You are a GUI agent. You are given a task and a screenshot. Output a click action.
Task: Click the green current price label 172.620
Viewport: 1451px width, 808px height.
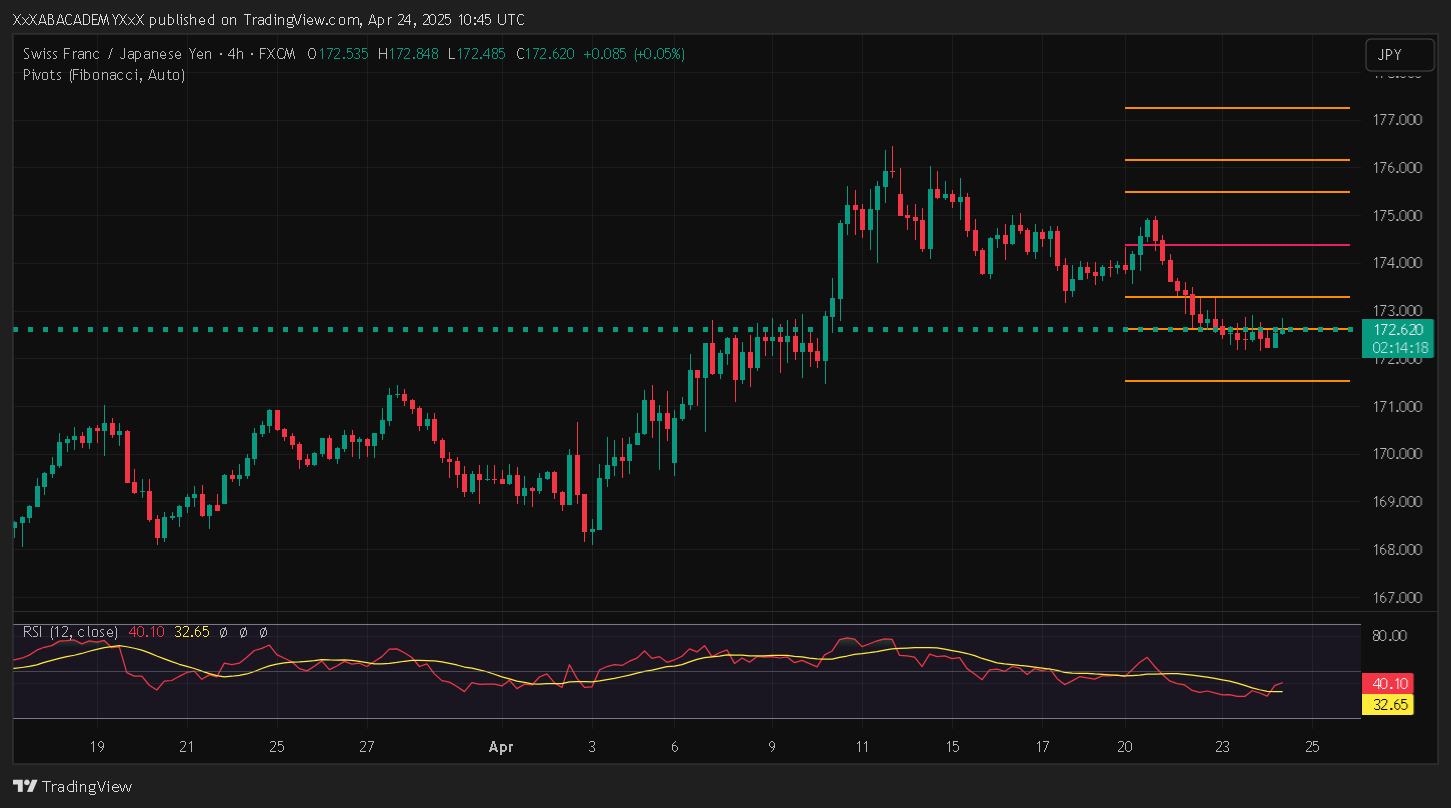click(x=1397, y=330)
